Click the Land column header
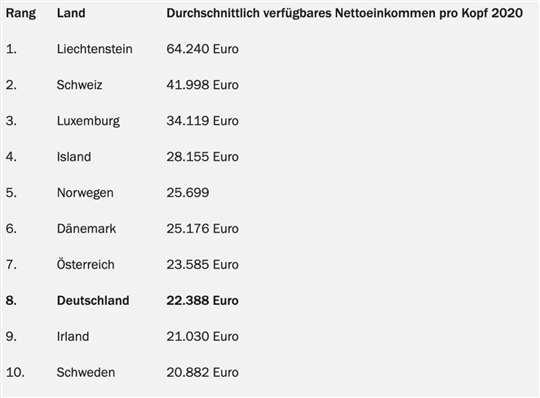This screenshot has height=398, width=540. pos(71,13)
